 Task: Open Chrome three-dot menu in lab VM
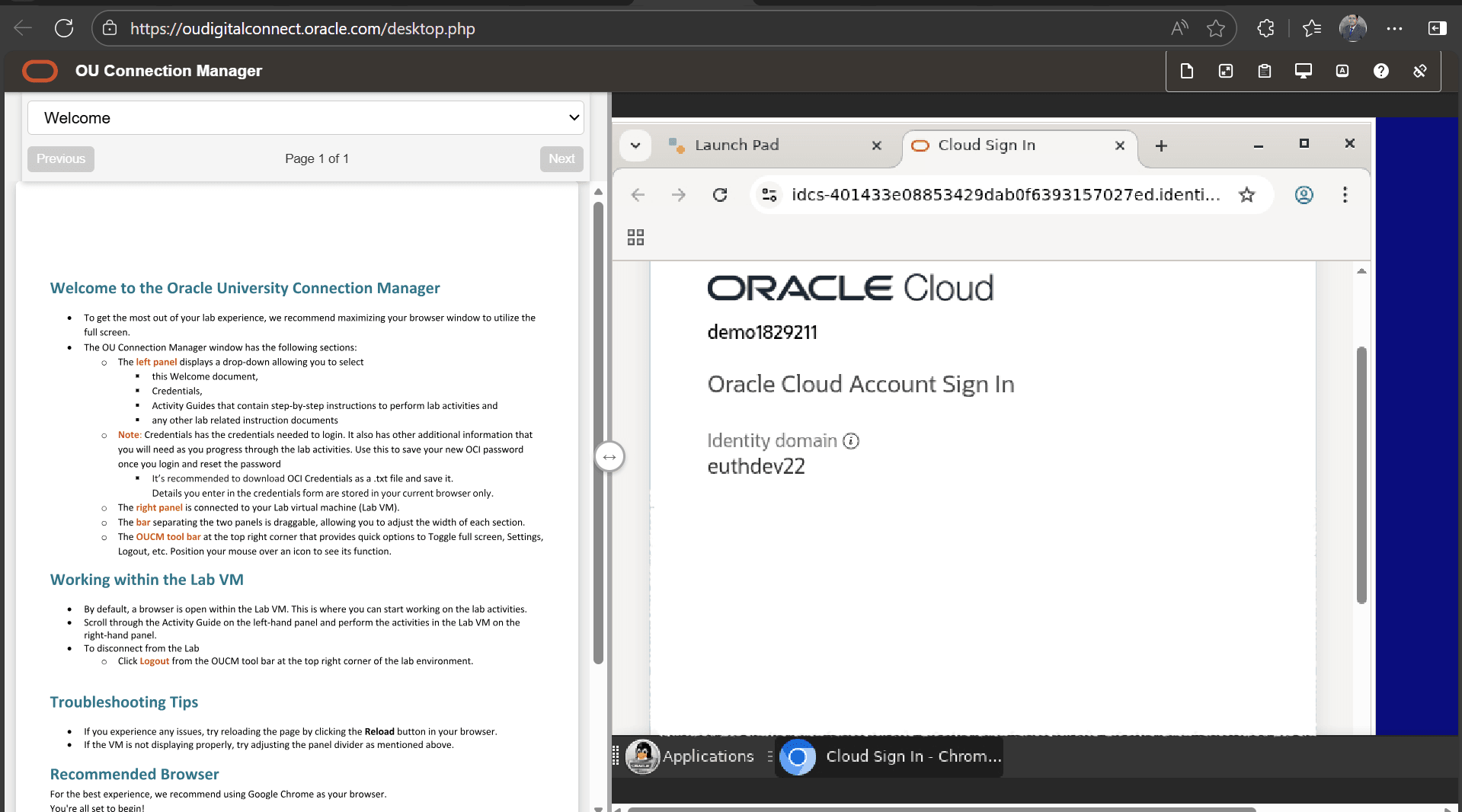(x=1345, y=195)
